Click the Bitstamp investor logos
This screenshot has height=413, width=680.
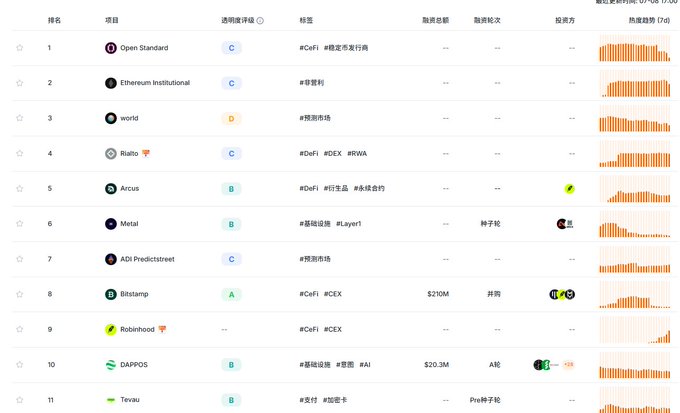tap(562, 295)
